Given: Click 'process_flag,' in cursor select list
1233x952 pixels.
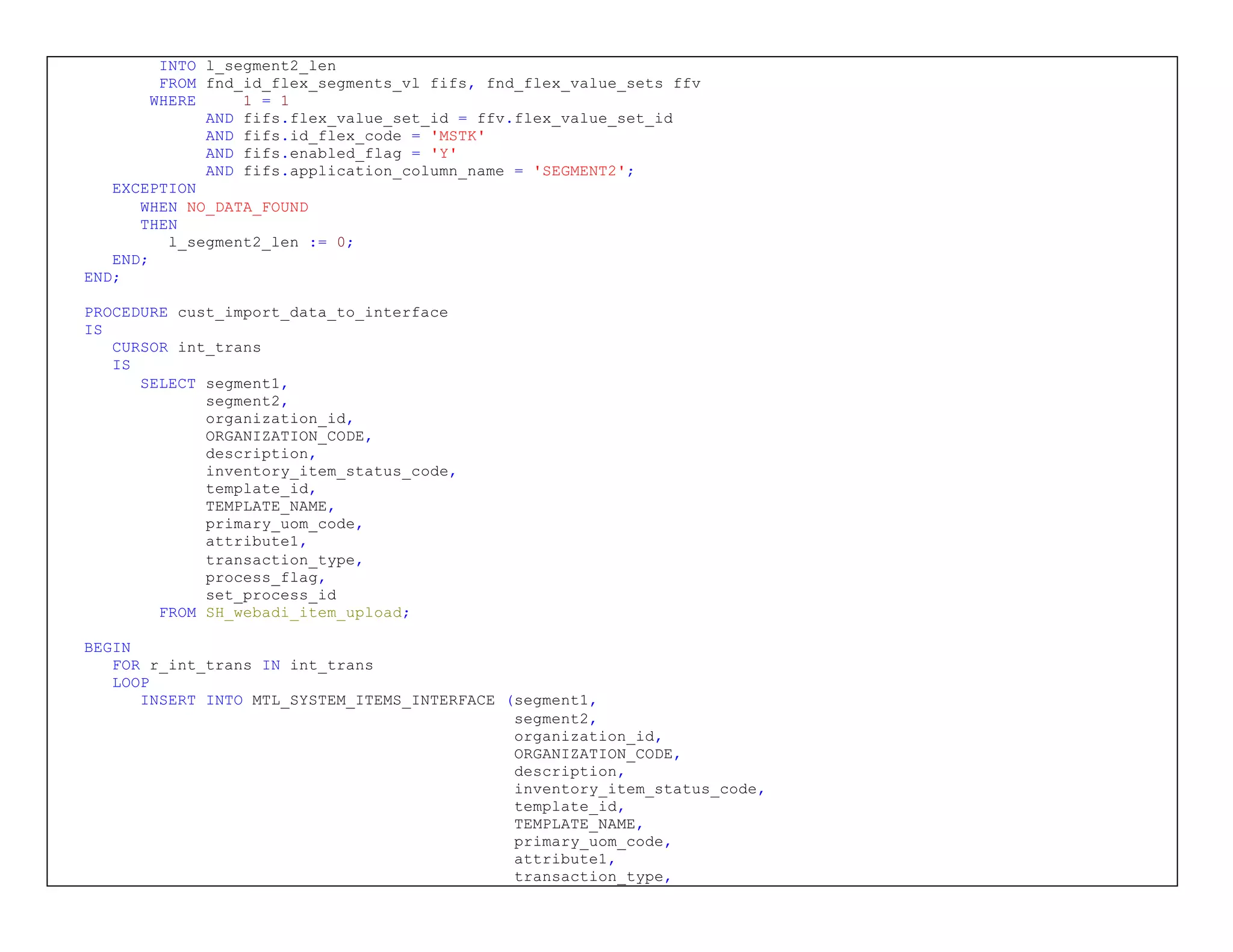Looking at the screenshot, I should 266,578.
